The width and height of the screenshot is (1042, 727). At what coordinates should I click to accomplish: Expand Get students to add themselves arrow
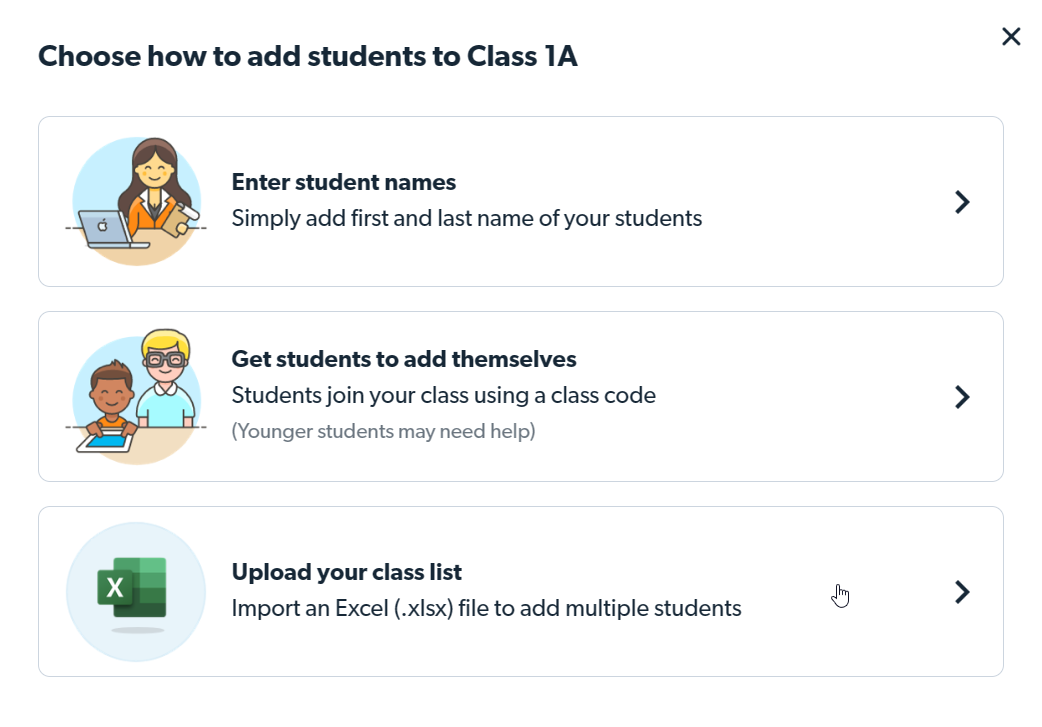[x=962, y=397]
